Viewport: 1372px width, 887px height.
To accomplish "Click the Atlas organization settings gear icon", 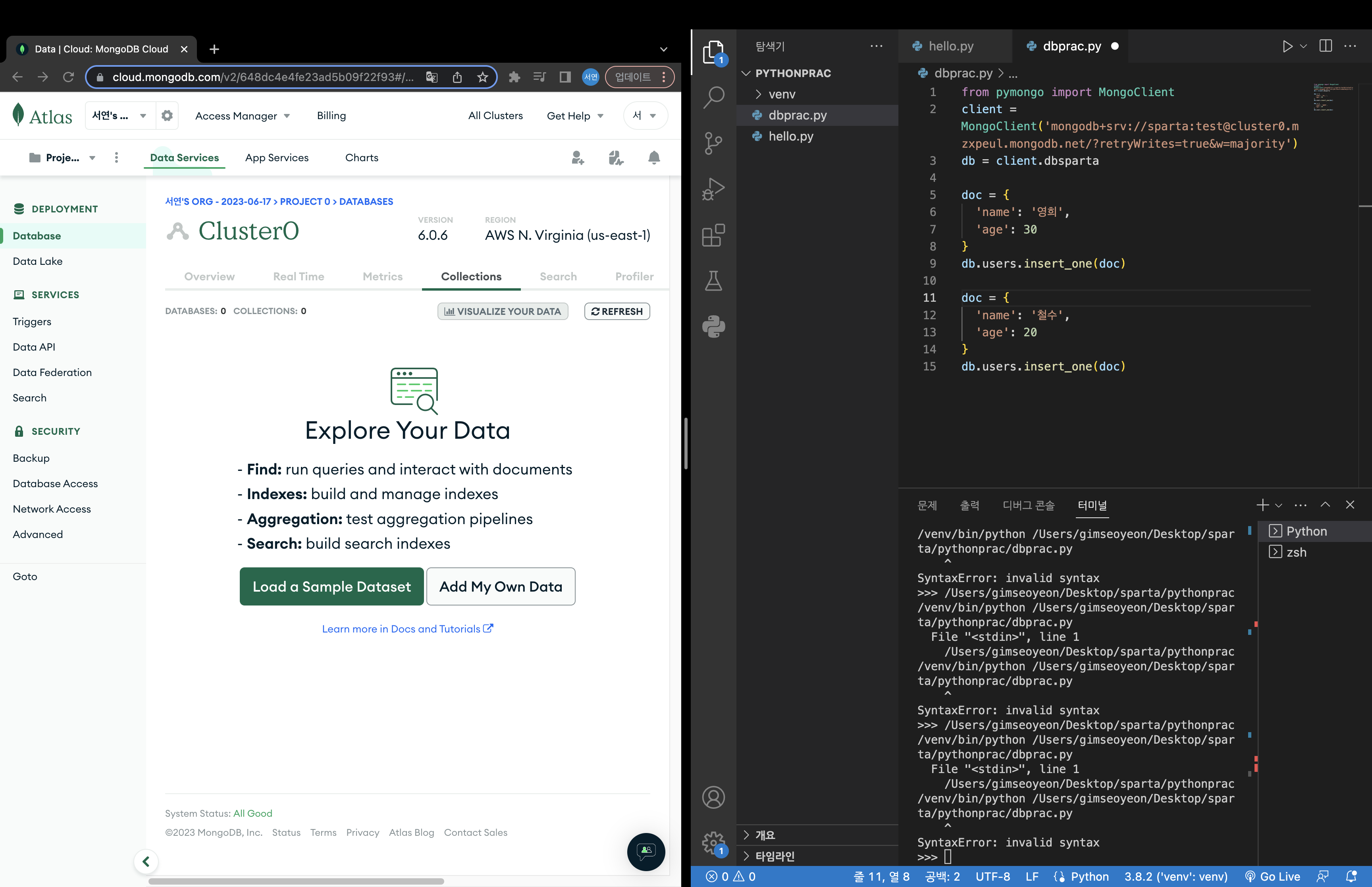I will pos(167,116).
